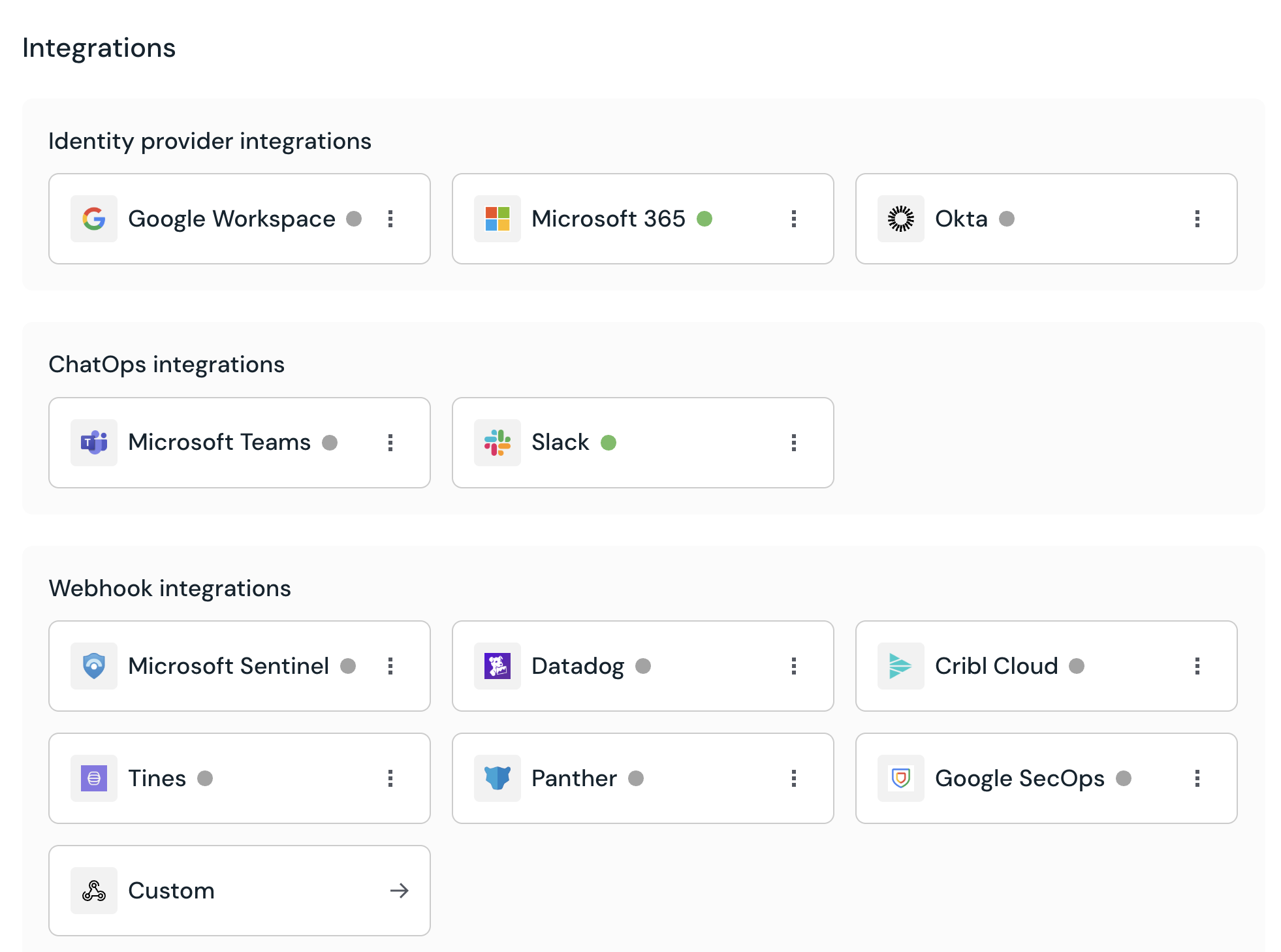1281x952 pixels.
Task: Click the Okta sunburst logo icon
Action: click(x=900, y=219)
